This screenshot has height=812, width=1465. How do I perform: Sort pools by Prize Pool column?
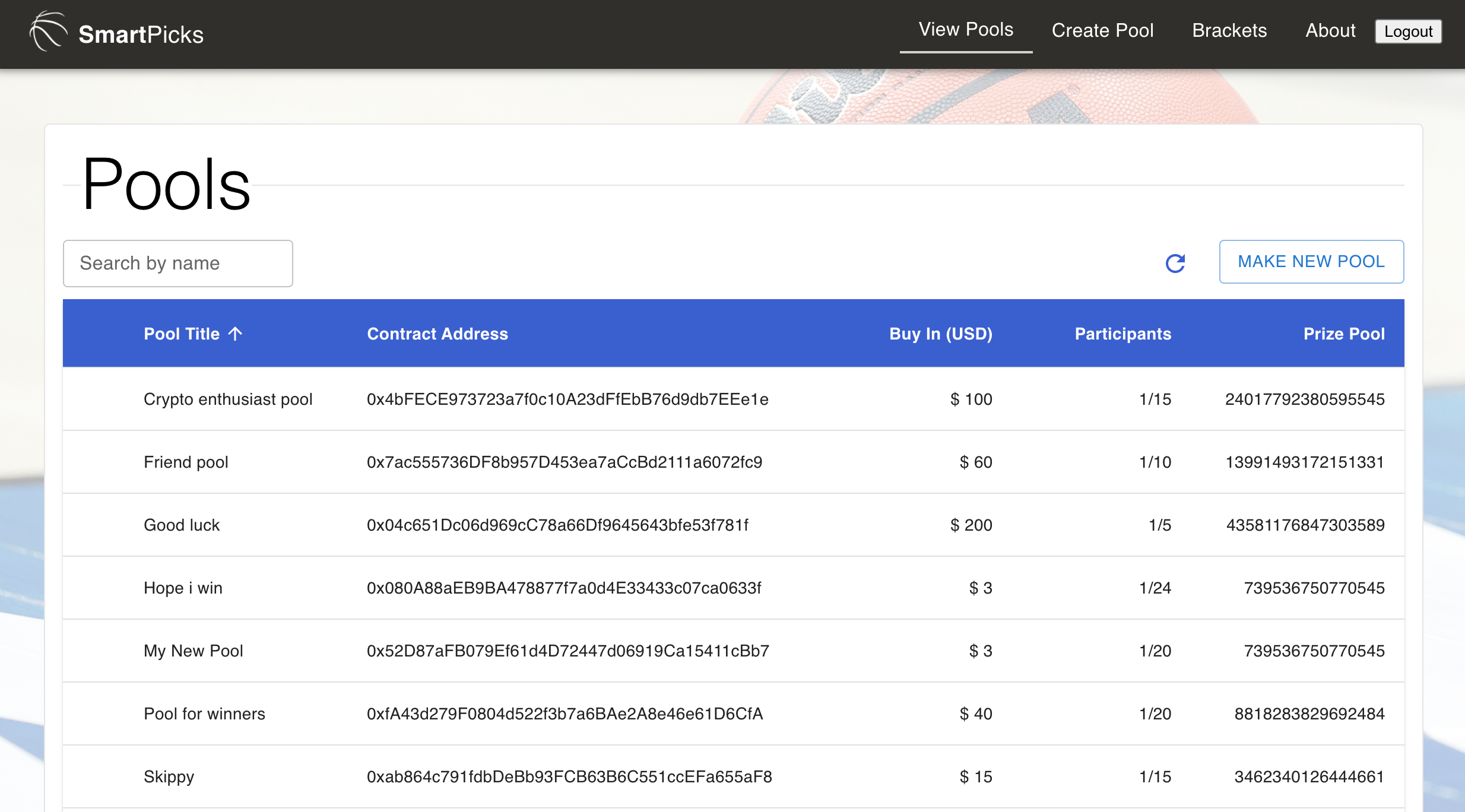(1343, 334)
